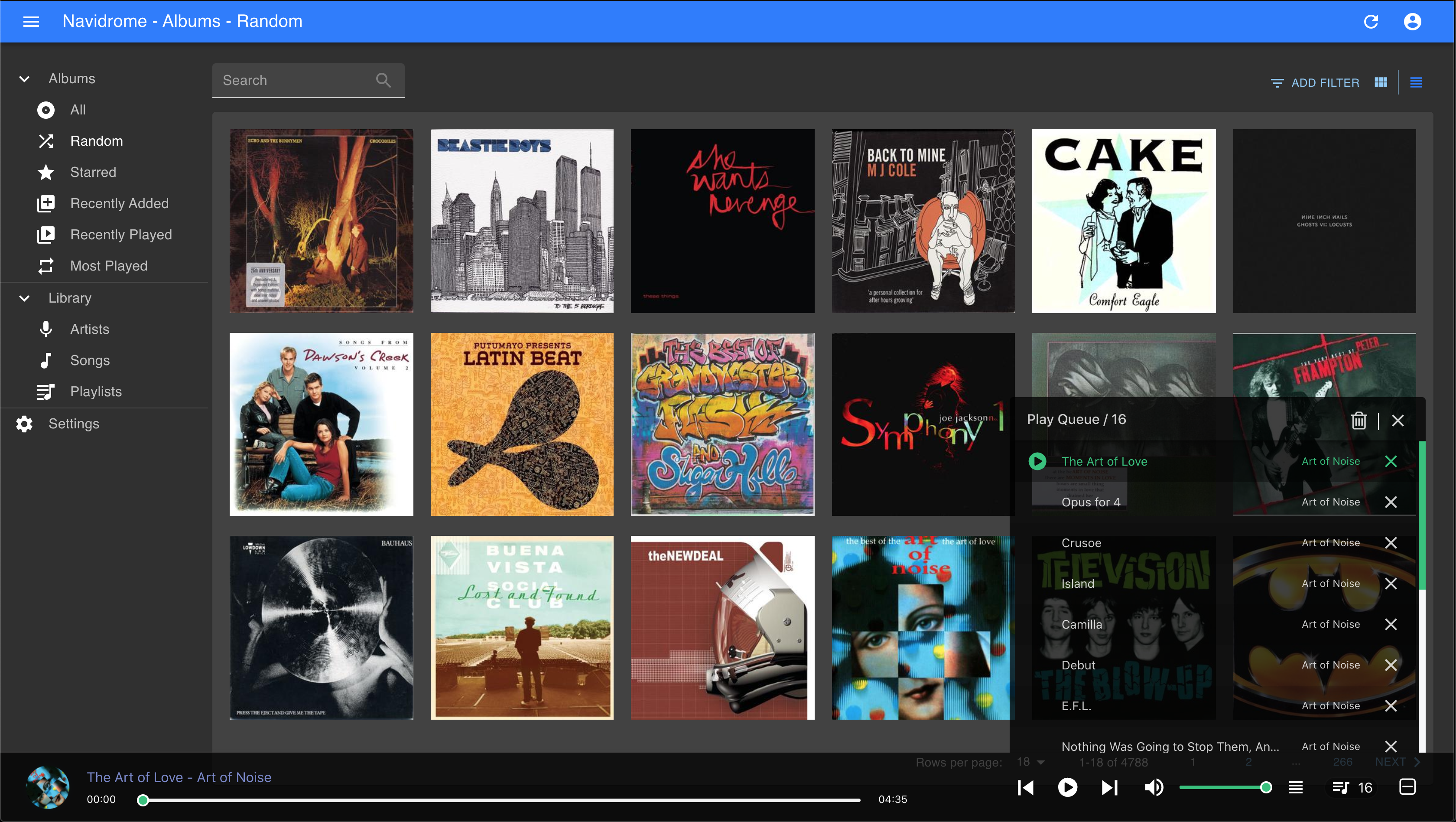Select Most Played in the sidebar
Image resolution: width=1456 pixels, height=822 pixels.
tap(108, 266)
